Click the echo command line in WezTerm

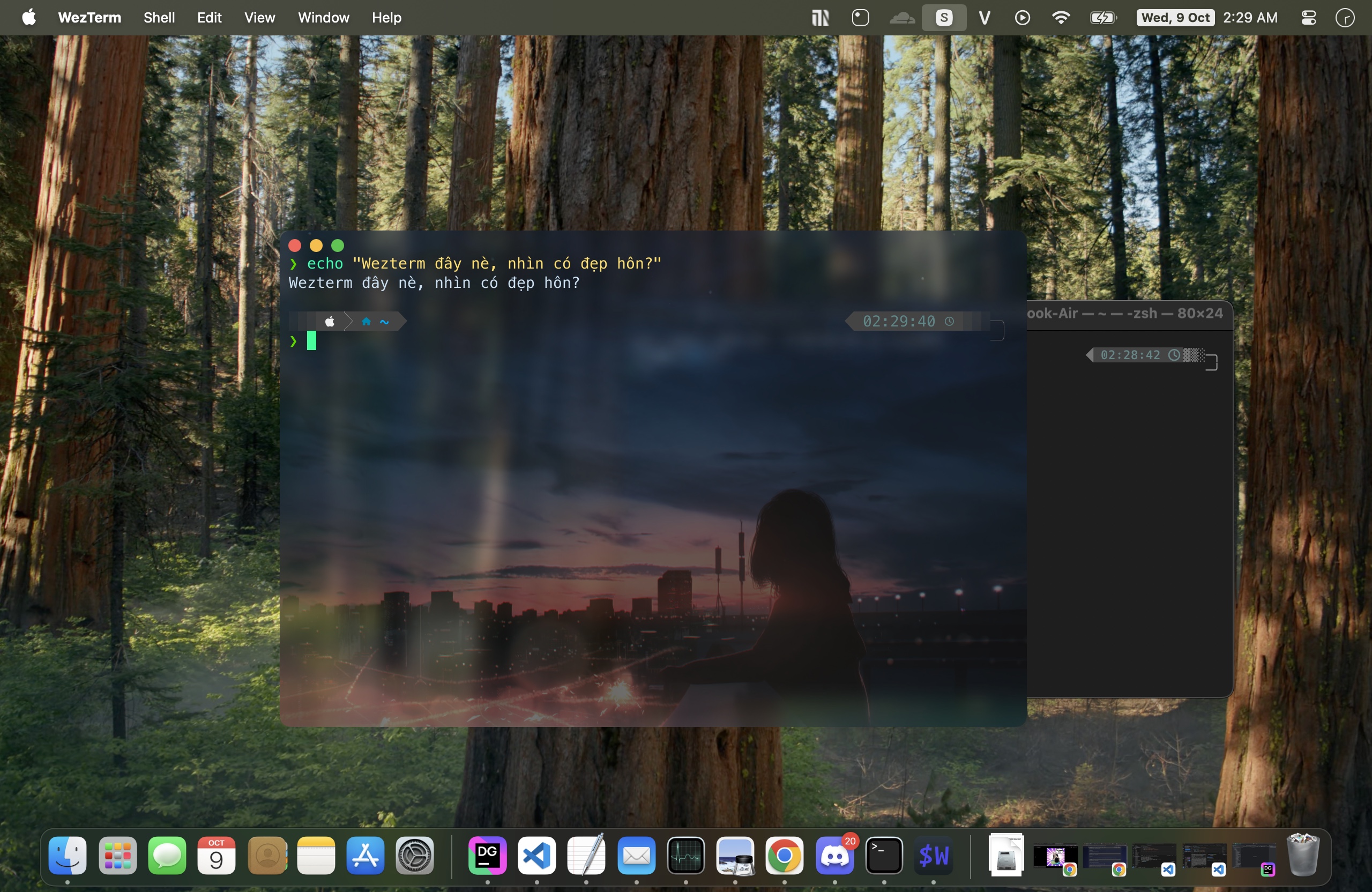point(475,264)
